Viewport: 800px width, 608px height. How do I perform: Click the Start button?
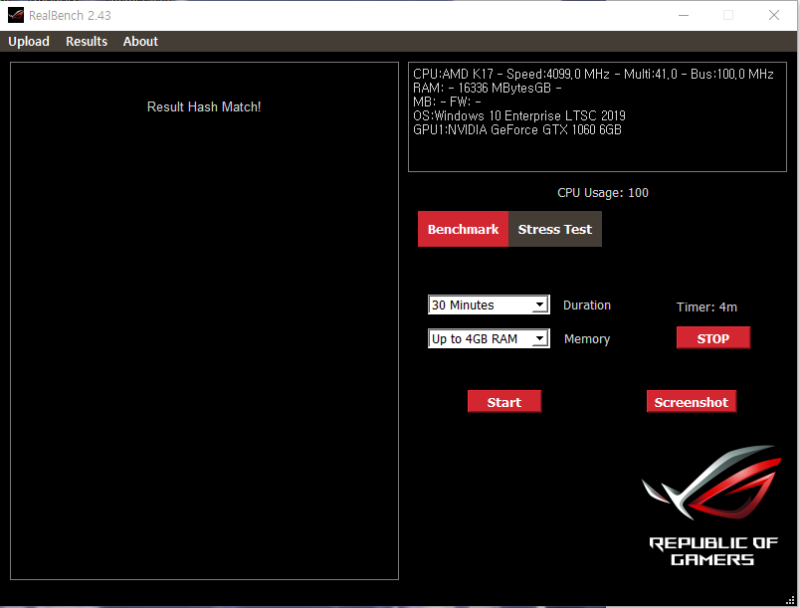tap(504, 401)
